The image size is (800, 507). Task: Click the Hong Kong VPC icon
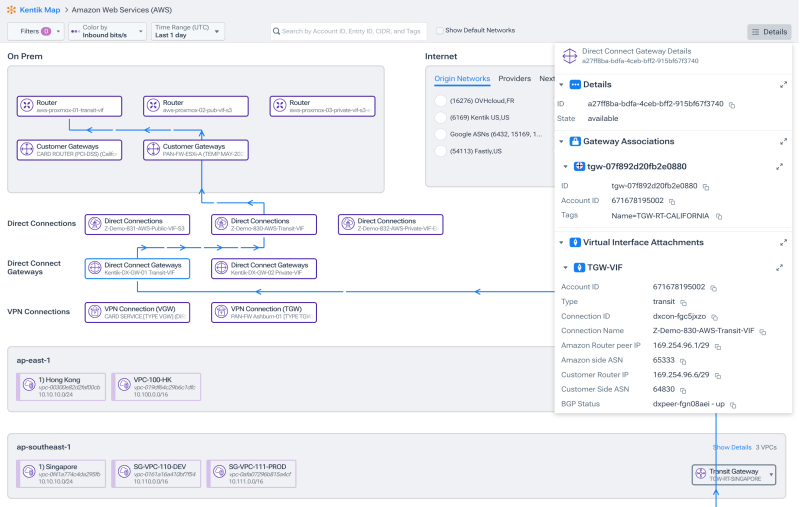(x=29, y=386)
